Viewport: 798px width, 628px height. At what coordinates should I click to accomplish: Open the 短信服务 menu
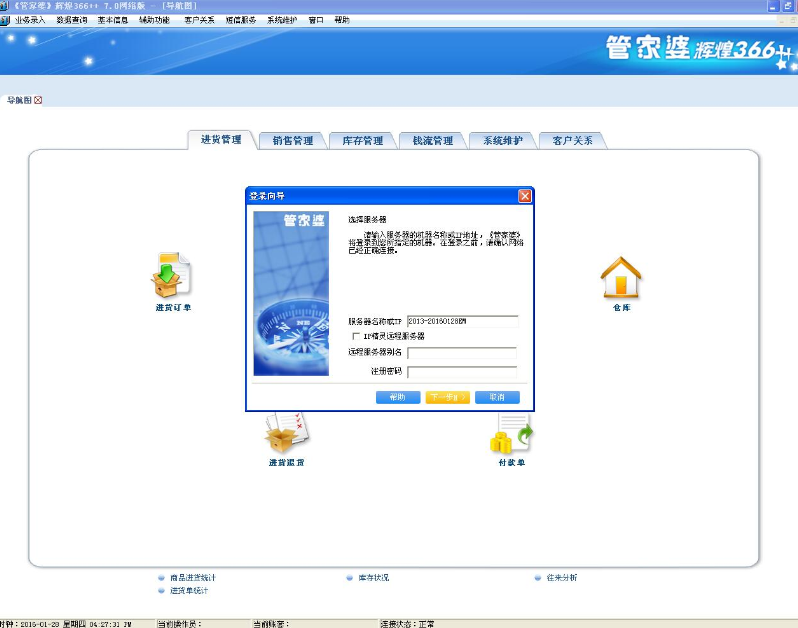click(241, 20)
